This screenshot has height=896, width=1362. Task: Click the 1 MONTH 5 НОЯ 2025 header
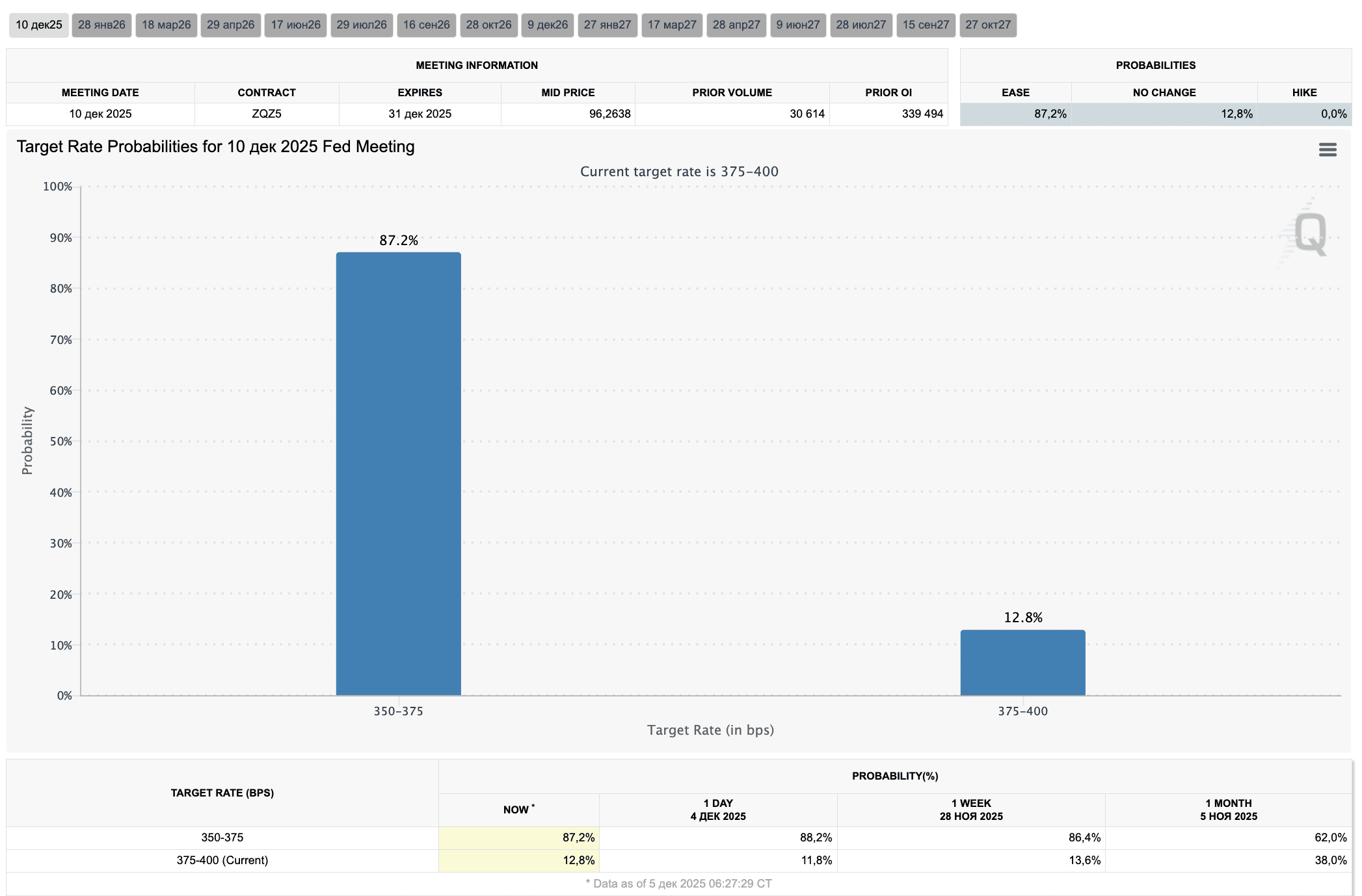[1228, 810]
